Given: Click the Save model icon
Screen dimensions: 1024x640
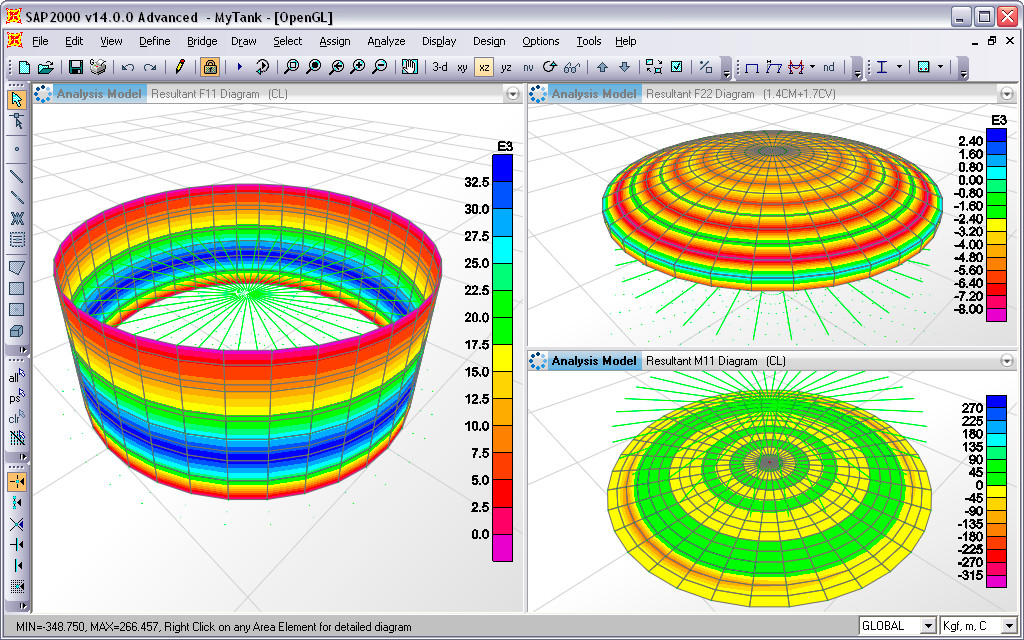Looking at the screenshot, I should (75, 67).
